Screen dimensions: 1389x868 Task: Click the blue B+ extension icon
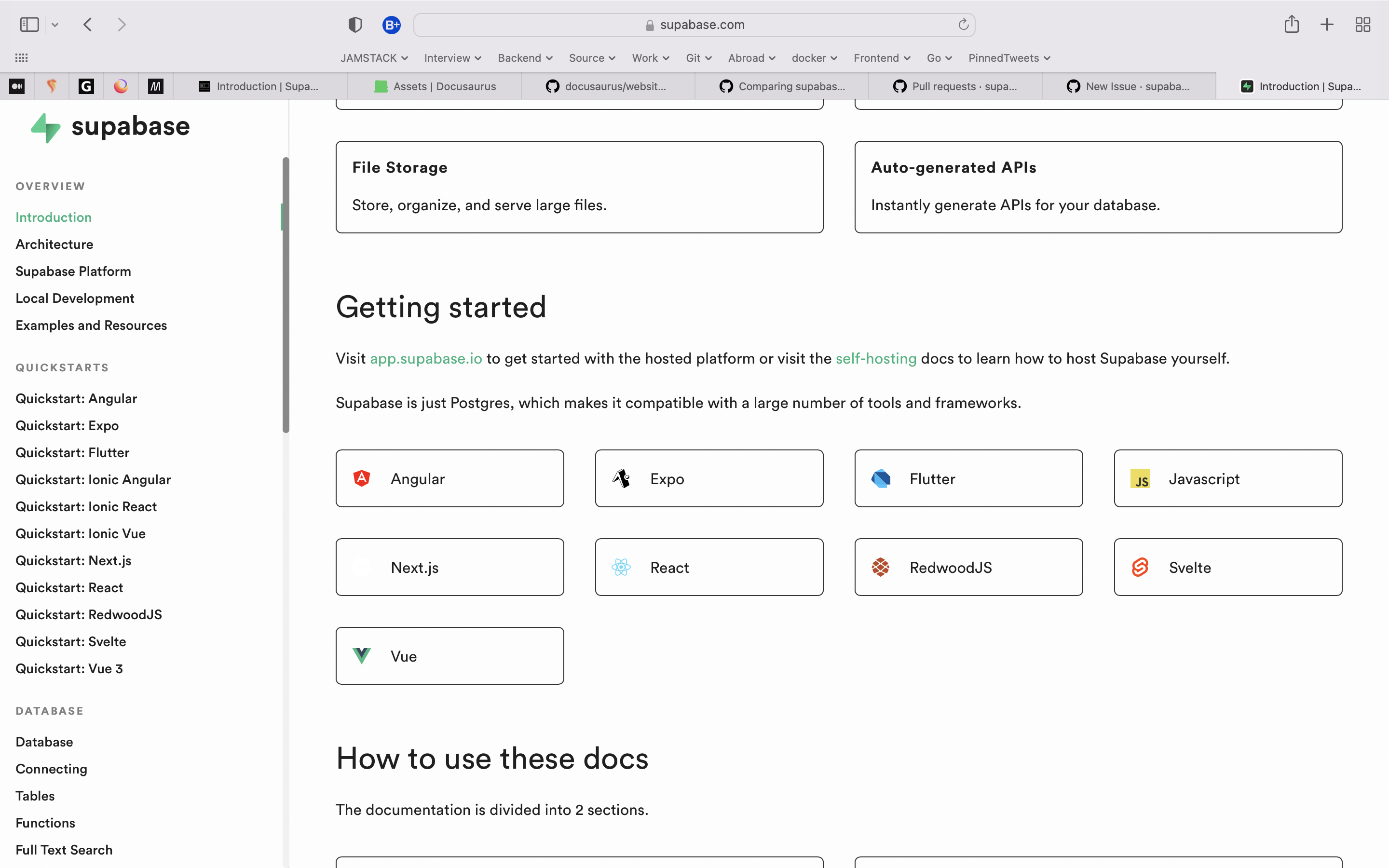[392, 25]
